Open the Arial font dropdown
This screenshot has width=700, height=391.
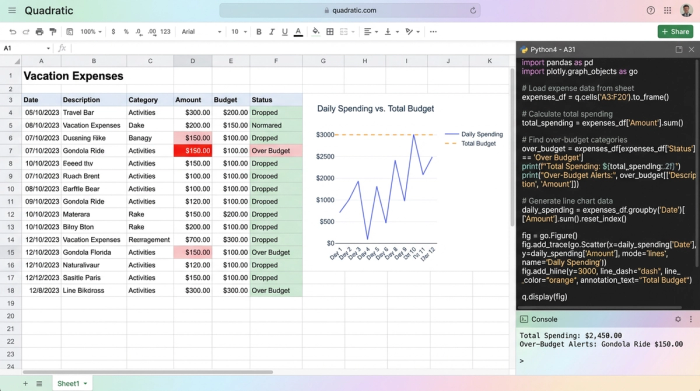tap(201, 32)
